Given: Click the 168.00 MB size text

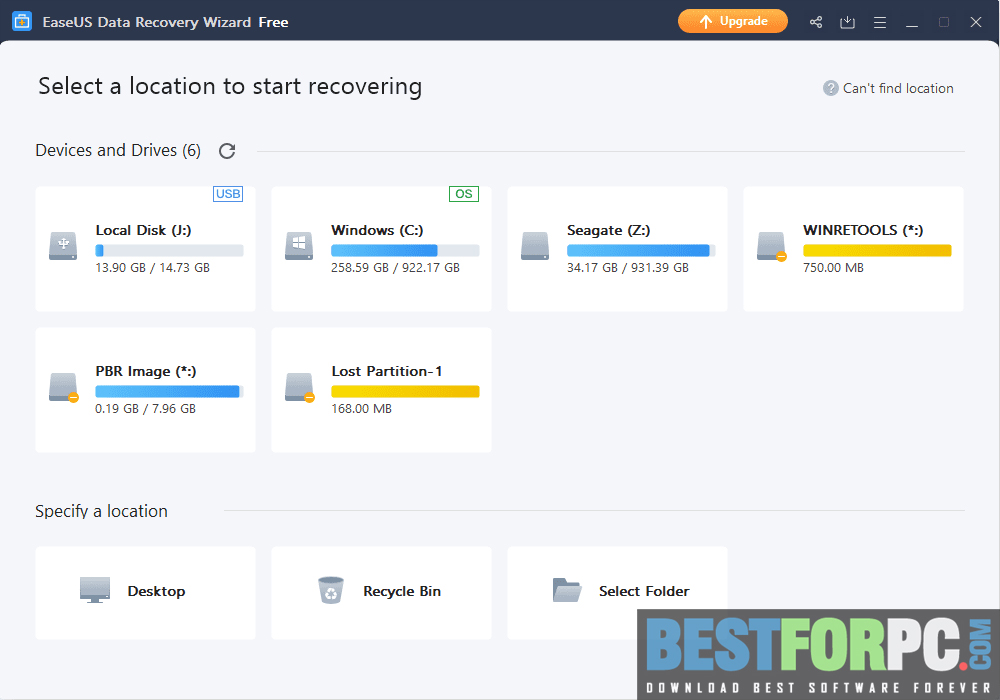Looking at the screenshot, I should pyautogui.click(x=361, y=409).
